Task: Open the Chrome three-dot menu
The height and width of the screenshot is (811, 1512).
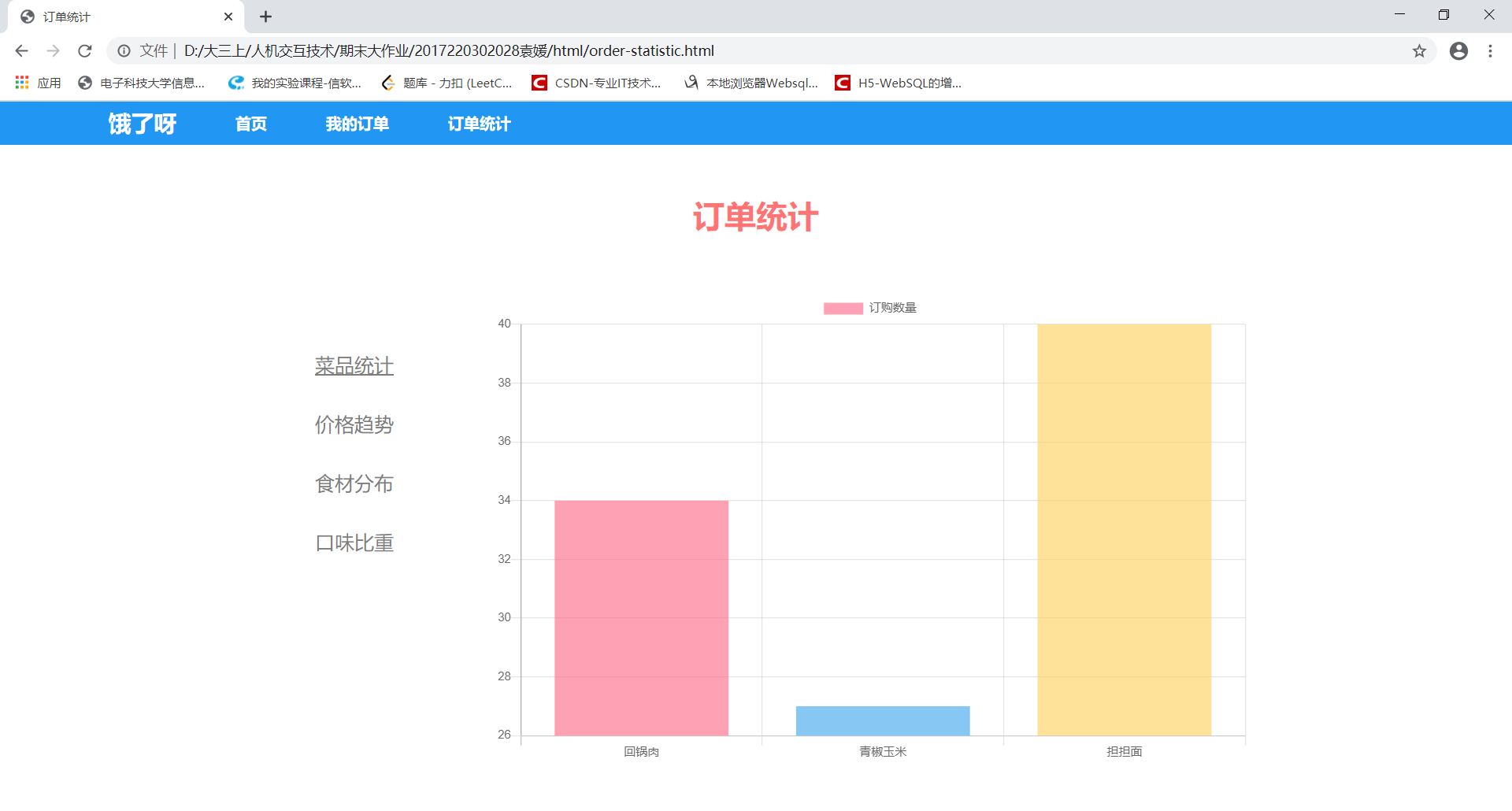Action: click(1491, 50)
